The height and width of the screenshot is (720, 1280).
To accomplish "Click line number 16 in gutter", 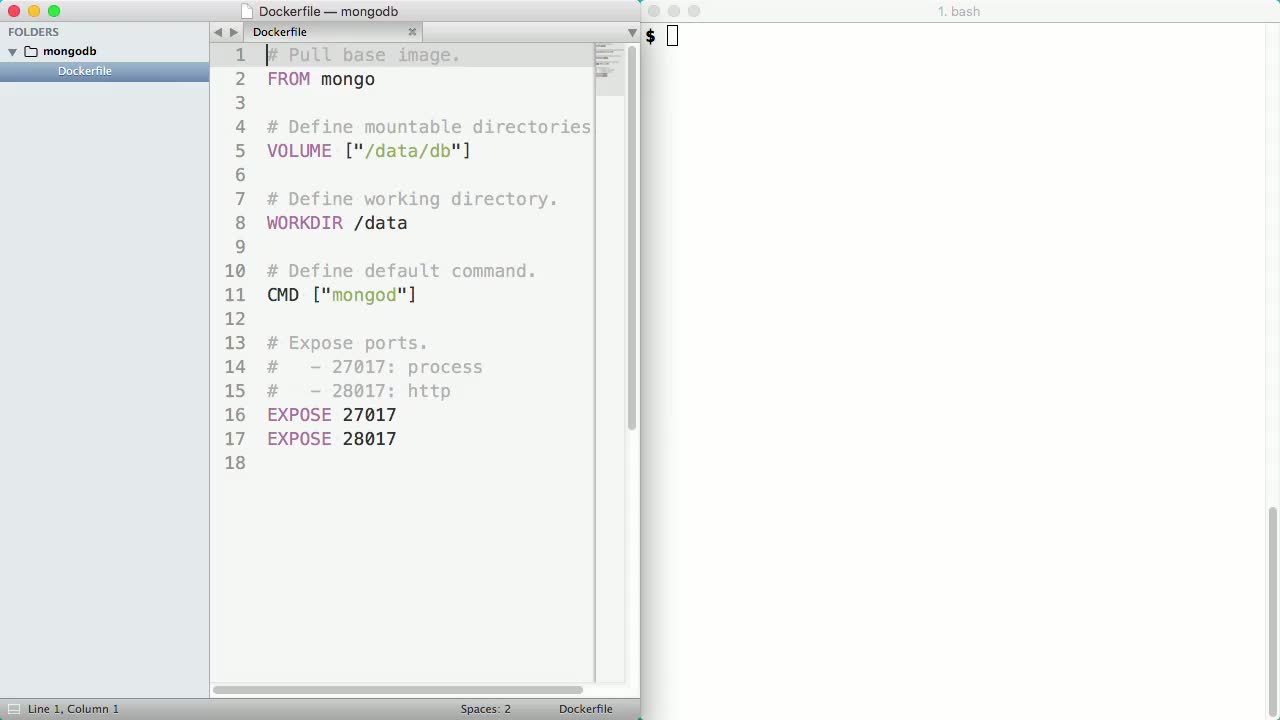I will [235, 415].
